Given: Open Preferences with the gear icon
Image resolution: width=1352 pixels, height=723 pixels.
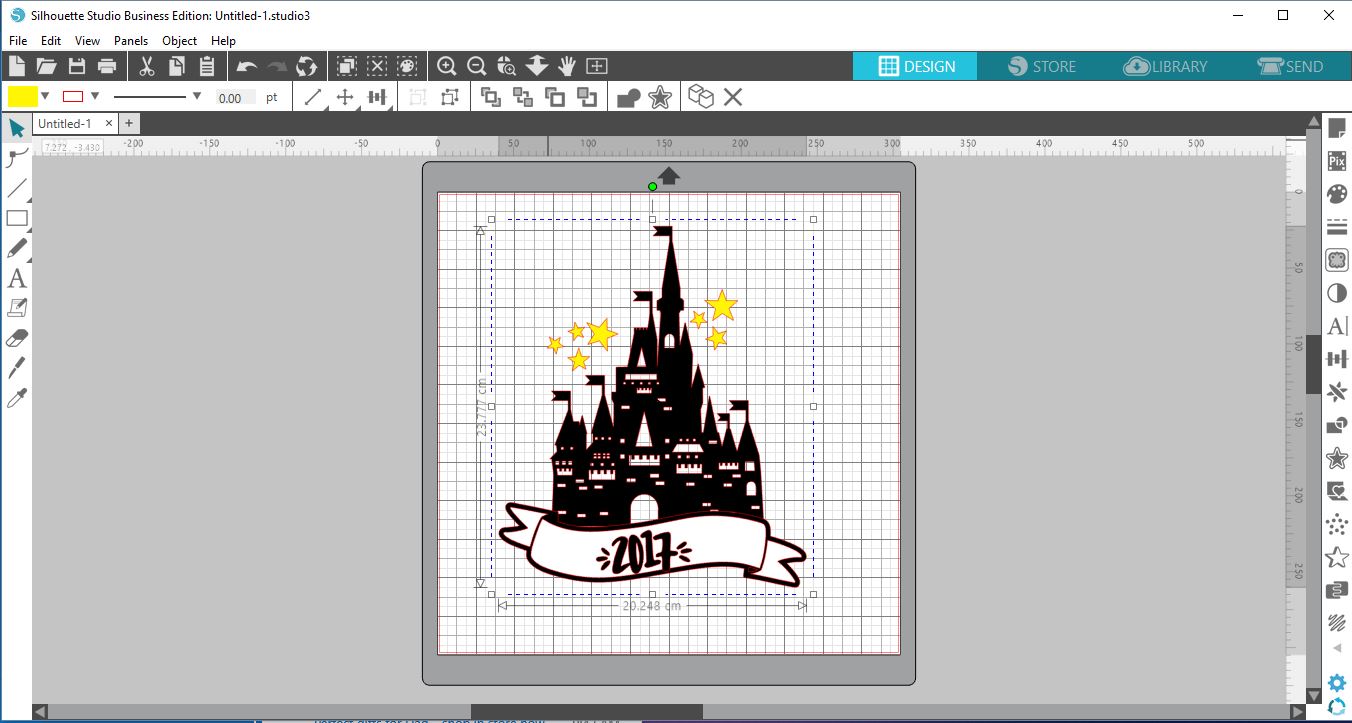Looking at the screenshot, I should pyautogui.click(x=1337, y=684).
